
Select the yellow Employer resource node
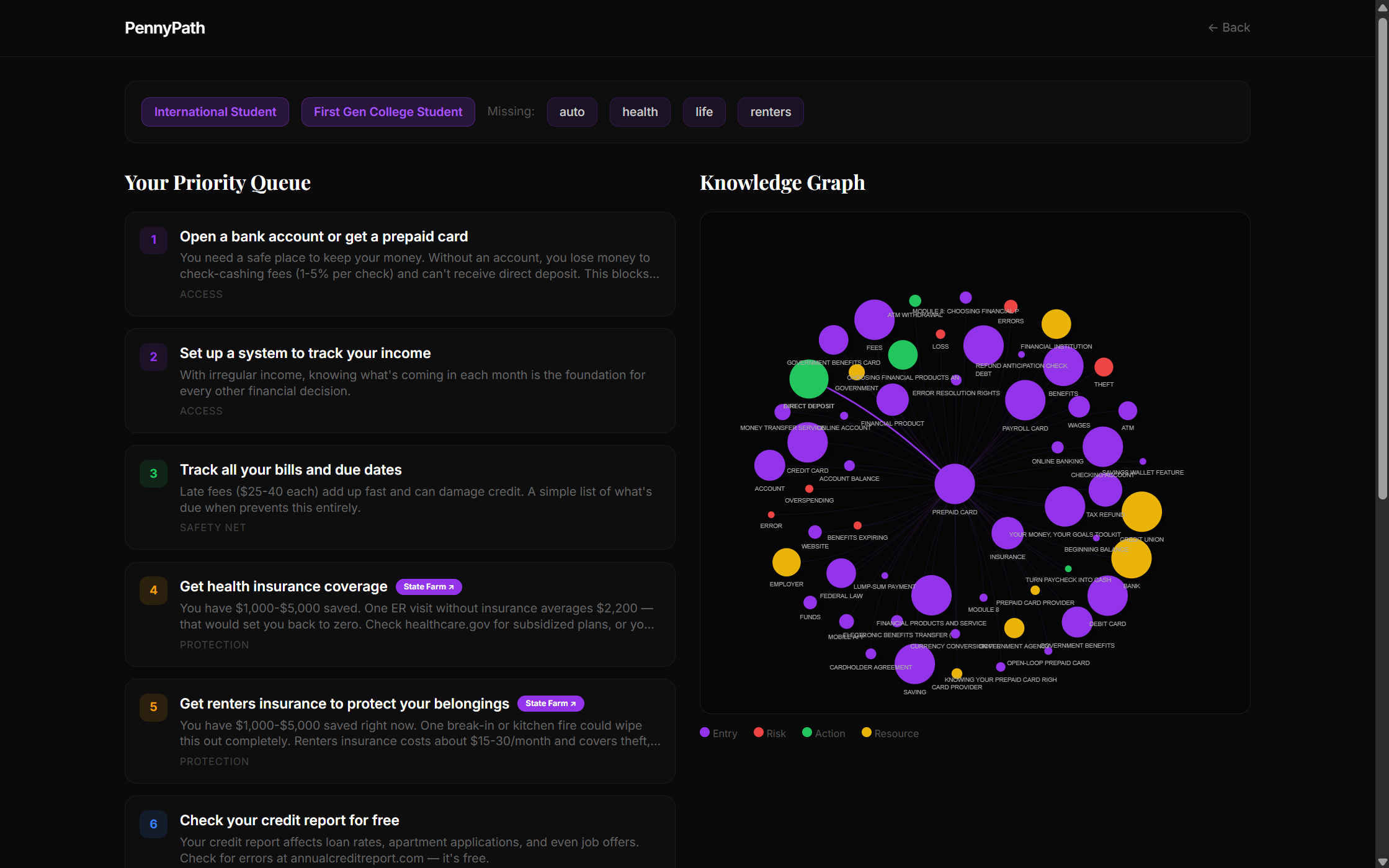(x=786, y=562)
